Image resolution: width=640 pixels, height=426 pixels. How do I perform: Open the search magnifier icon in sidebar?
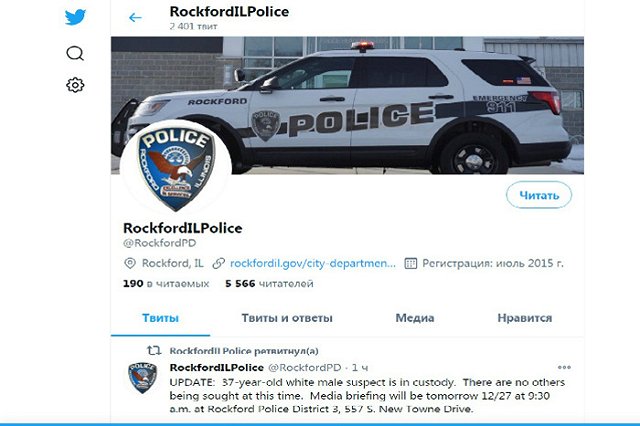pyautogui.click(x=75, y=53)
